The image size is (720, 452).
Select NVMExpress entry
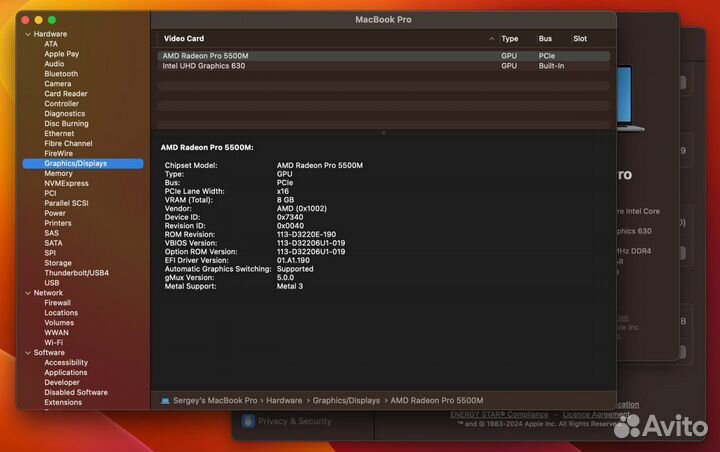[x=67, y=183]
